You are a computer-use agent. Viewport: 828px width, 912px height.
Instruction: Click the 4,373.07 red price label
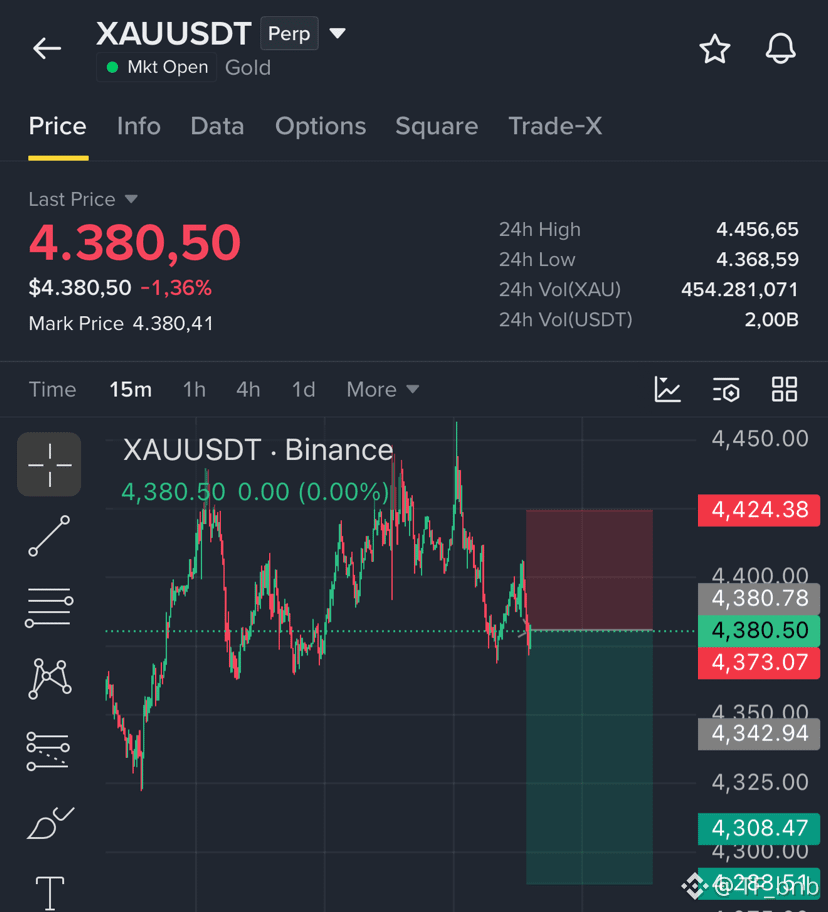coord(759,662)
